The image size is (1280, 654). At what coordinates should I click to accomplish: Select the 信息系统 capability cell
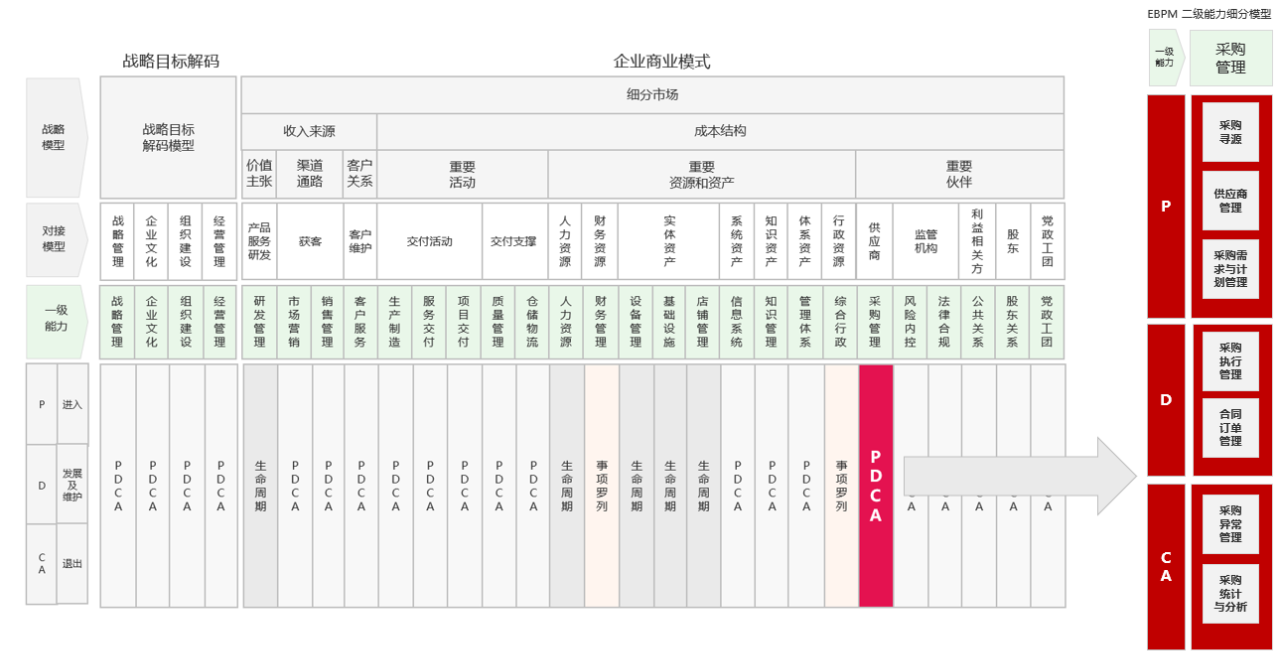pos(737,322)
